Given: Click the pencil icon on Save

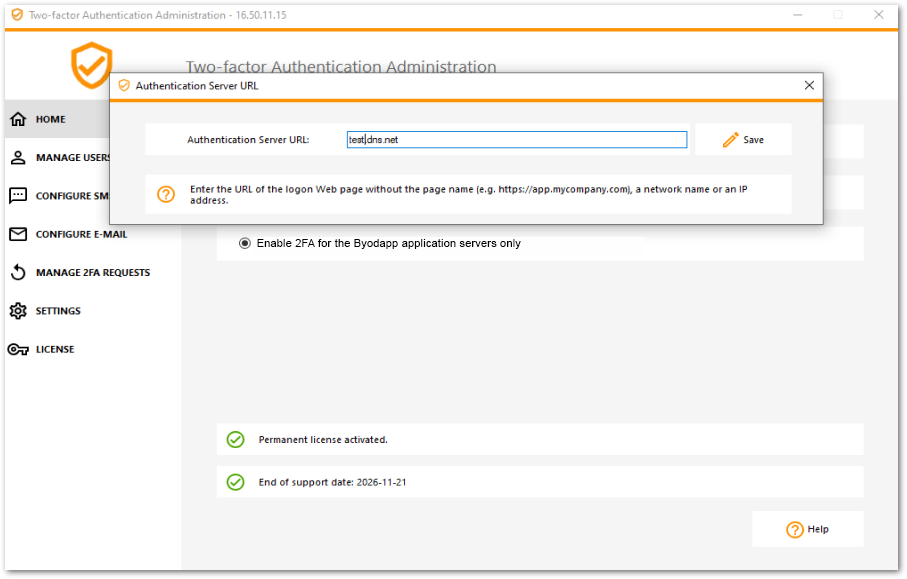Looking at the screenshot, I should coord(731,139).
